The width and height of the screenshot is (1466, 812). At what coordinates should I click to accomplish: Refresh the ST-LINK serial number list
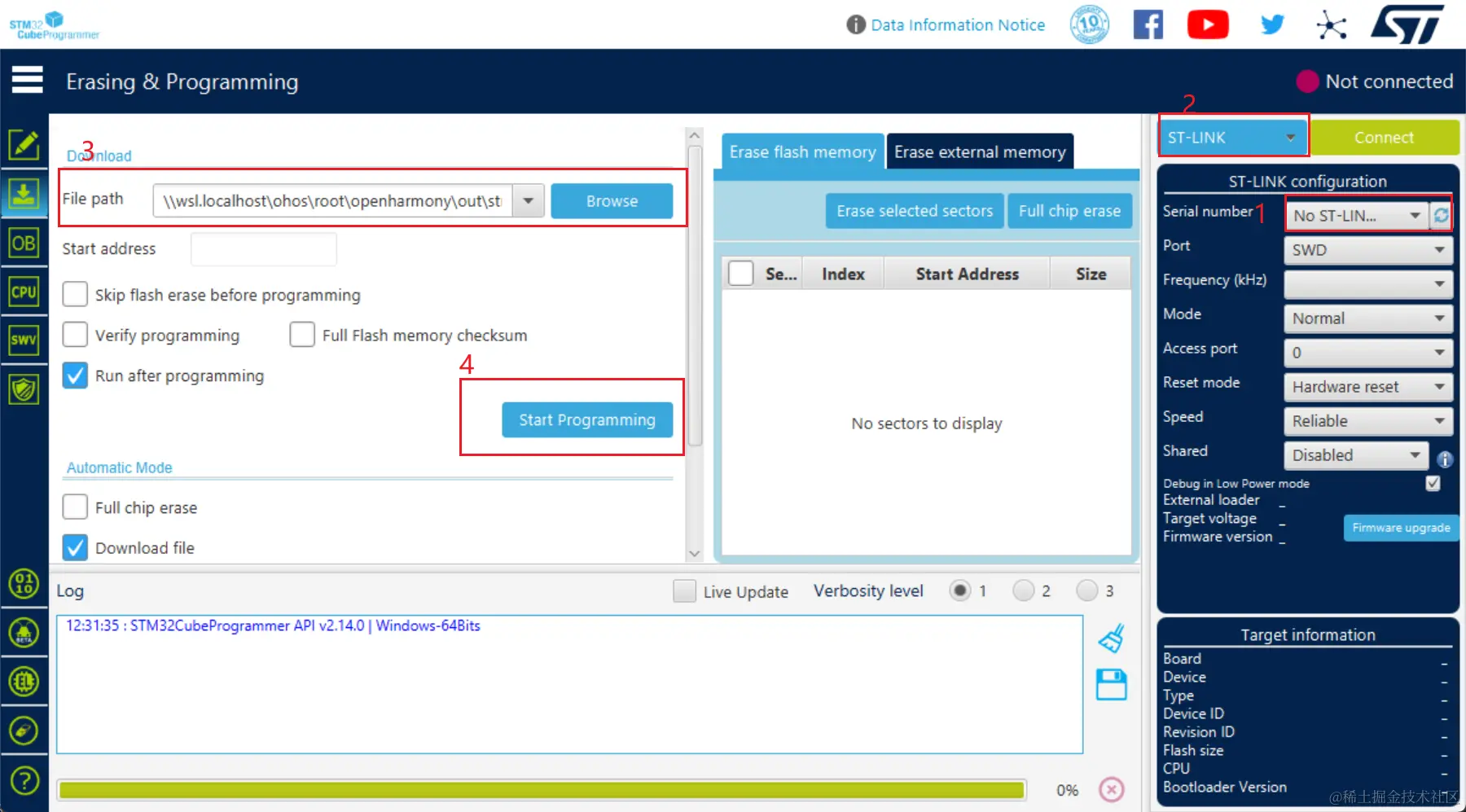(1441, 215)
